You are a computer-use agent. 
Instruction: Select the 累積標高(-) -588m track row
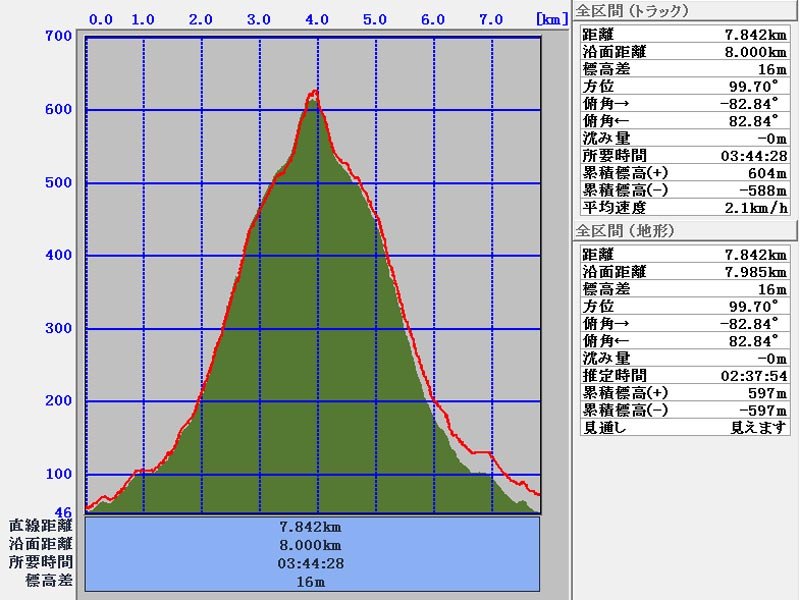click(684, 190)
